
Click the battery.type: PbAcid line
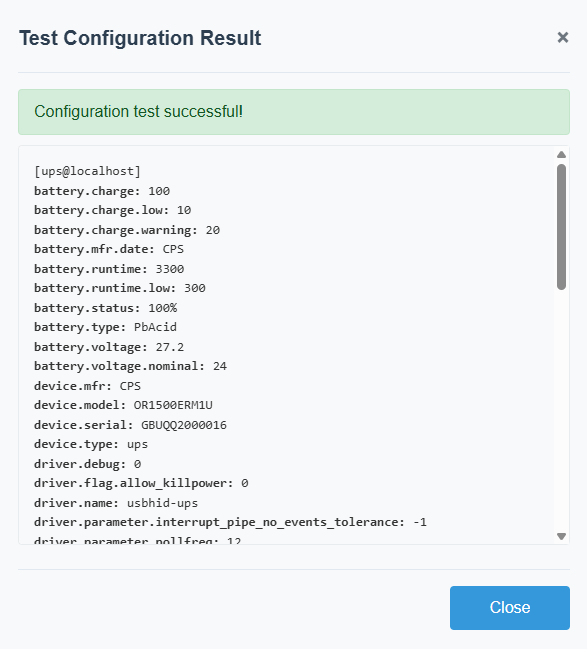[x=105, y=327]
